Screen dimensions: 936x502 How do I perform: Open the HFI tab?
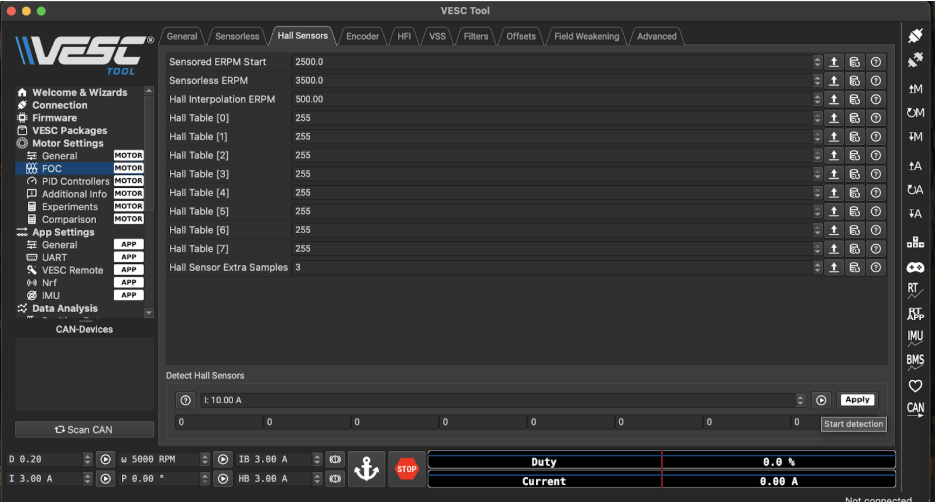(x=404, y=36)
